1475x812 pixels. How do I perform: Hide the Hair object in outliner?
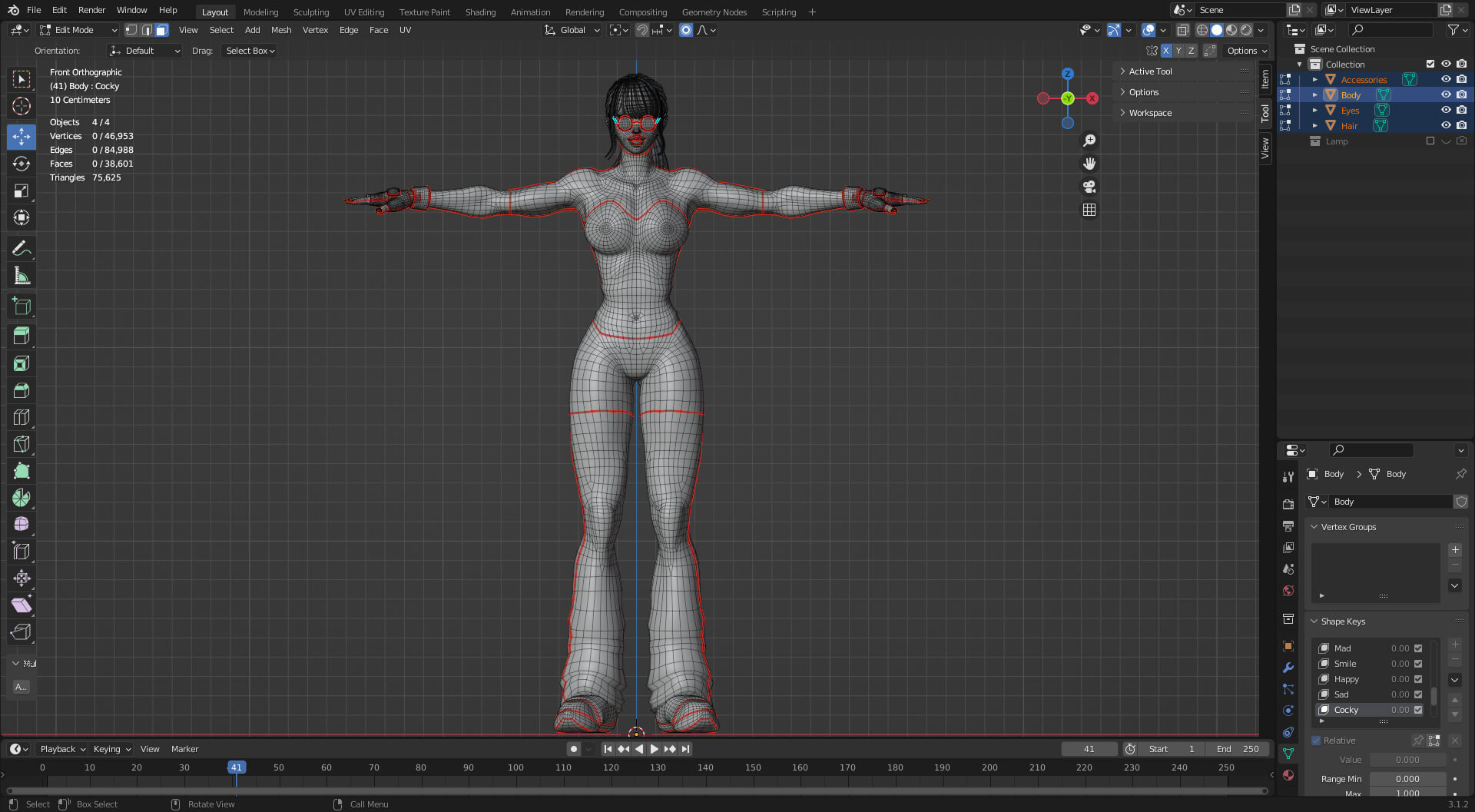[x=1446, y=125]
